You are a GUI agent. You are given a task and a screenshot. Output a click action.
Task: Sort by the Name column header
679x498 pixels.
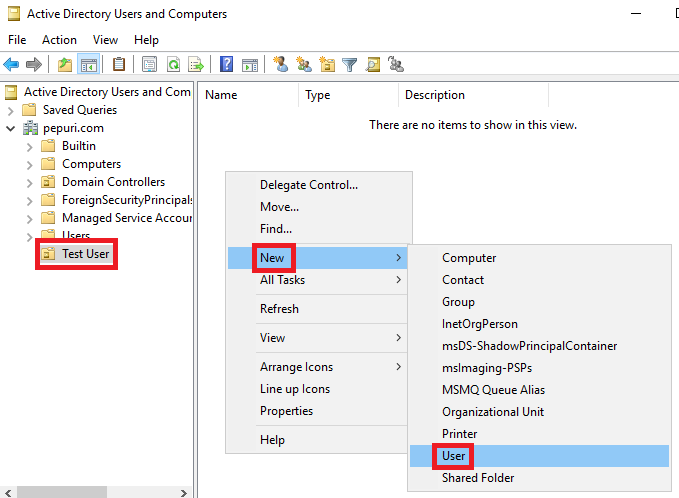coord(249,95)
